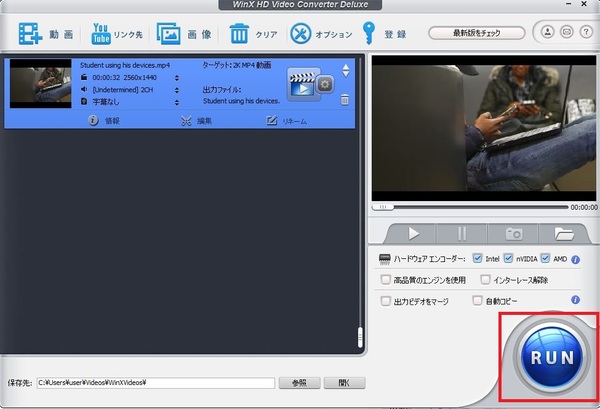Click info icon beside 自動コピー
Image resolution: width=600 pixels, height=409 pixels.
pyautogui.click(x=576, y=300)
